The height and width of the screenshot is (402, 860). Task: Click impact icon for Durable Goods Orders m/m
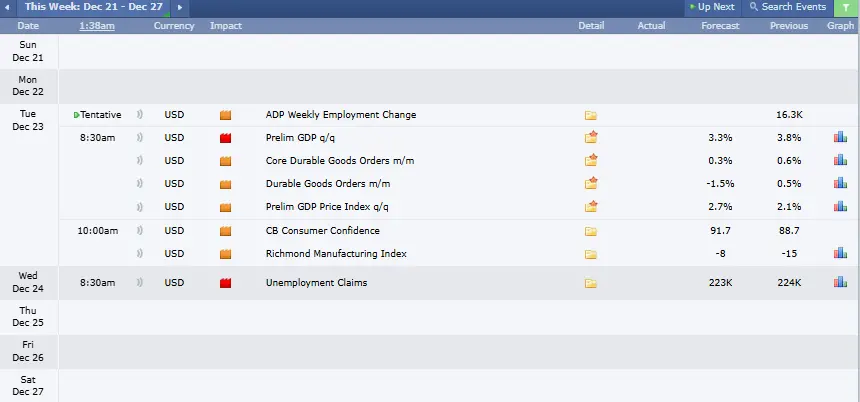pos(225,184)
